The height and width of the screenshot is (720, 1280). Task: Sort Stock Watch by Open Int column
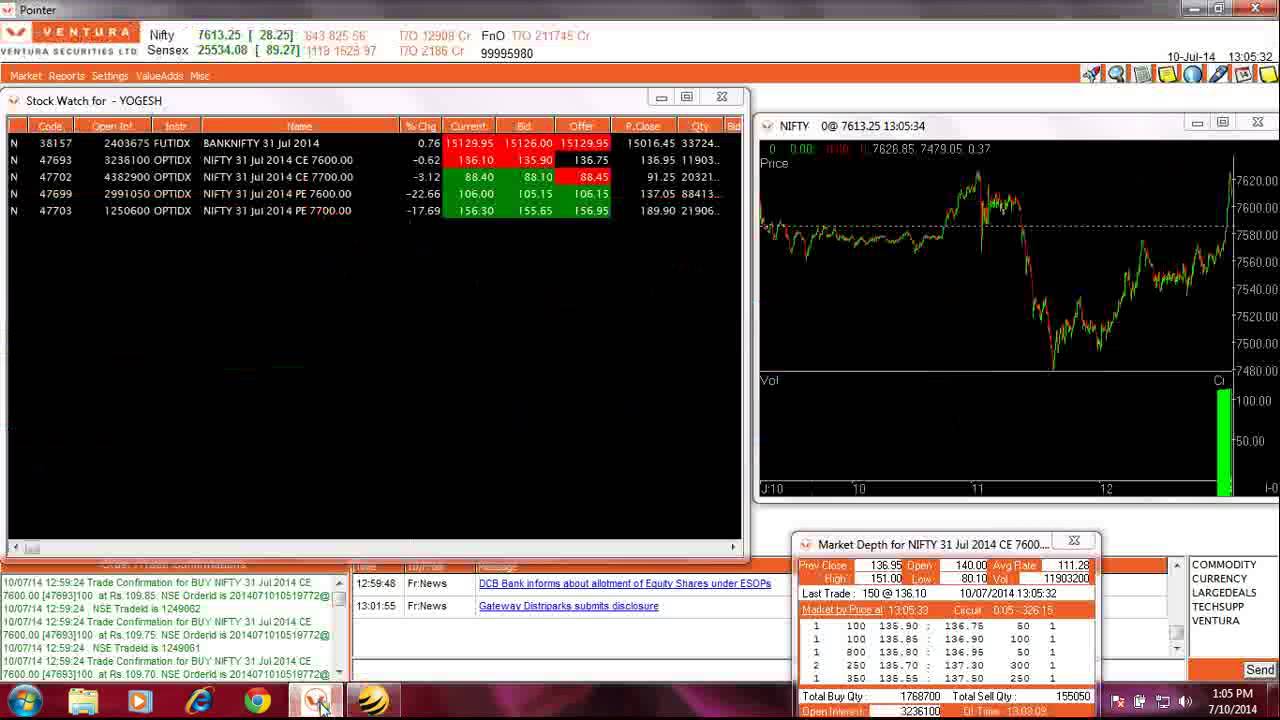pos(112,126)
